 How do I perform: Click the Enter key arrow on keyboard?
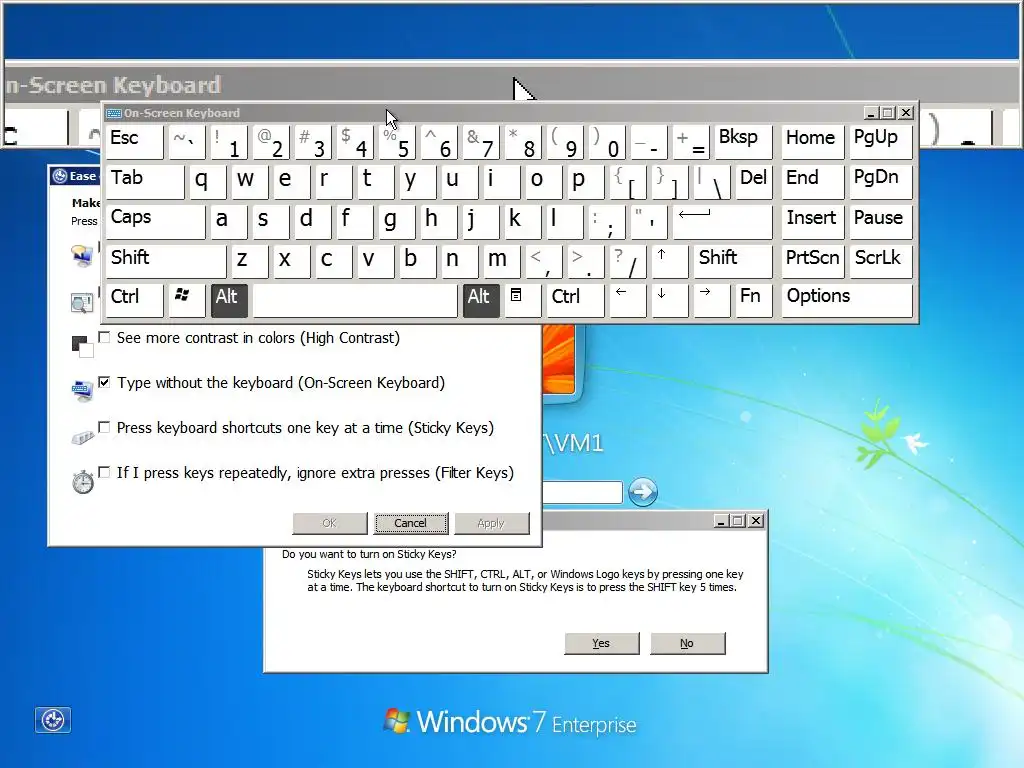click(x=722, y=222)
